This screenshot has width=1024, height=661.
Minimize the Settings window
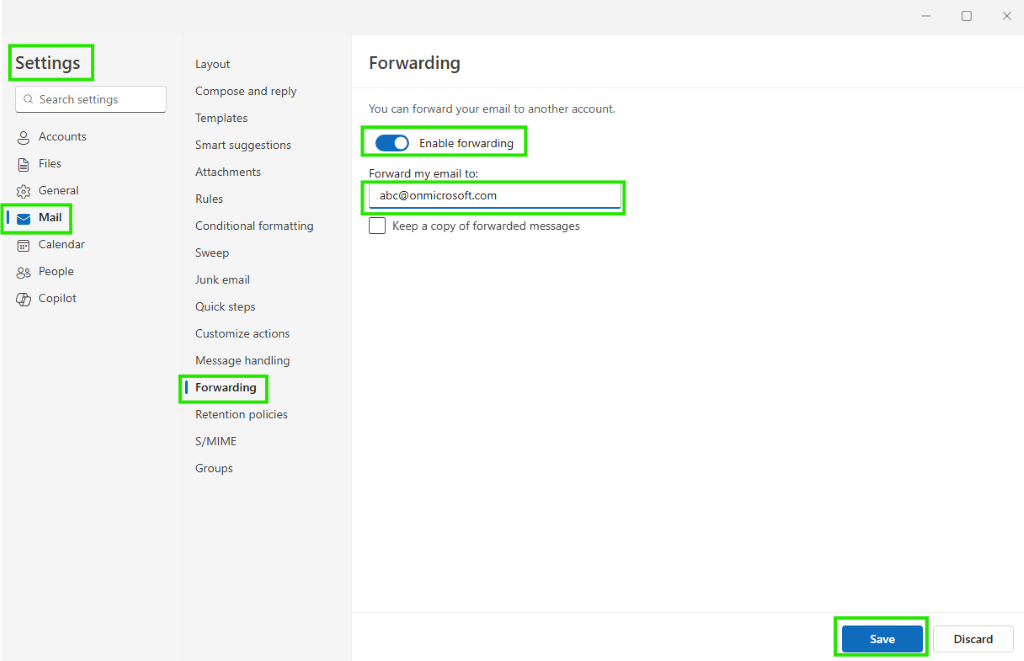coord(926,16)
